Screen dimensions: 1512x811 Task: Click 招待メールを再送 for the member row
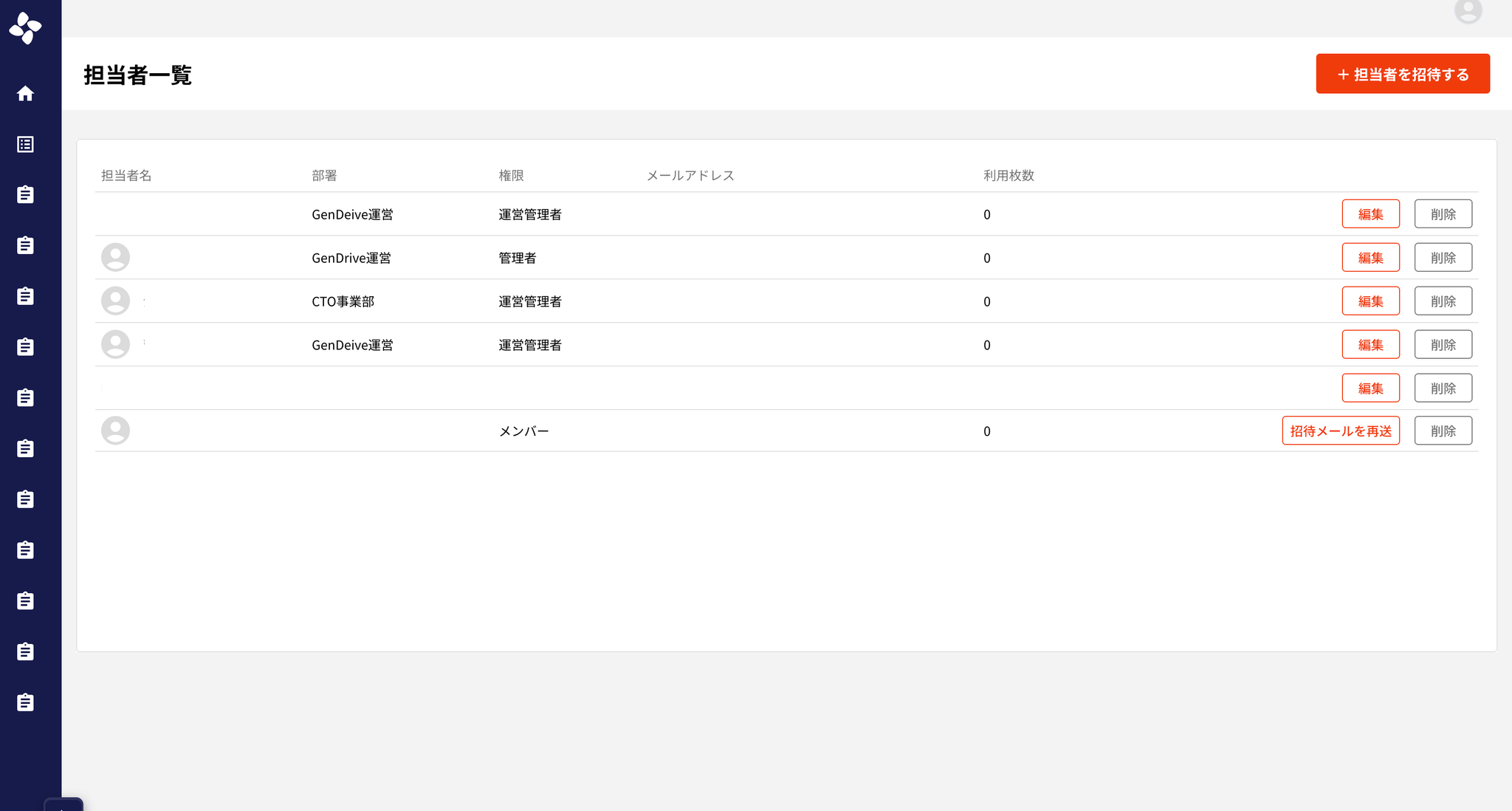(x=1340, y=431)
